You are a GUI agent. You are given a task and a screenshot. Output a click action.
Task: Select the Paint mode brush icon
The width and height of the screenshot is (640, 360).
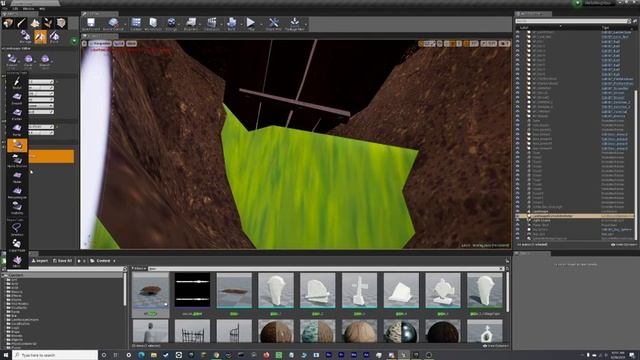tap(22, 23)
